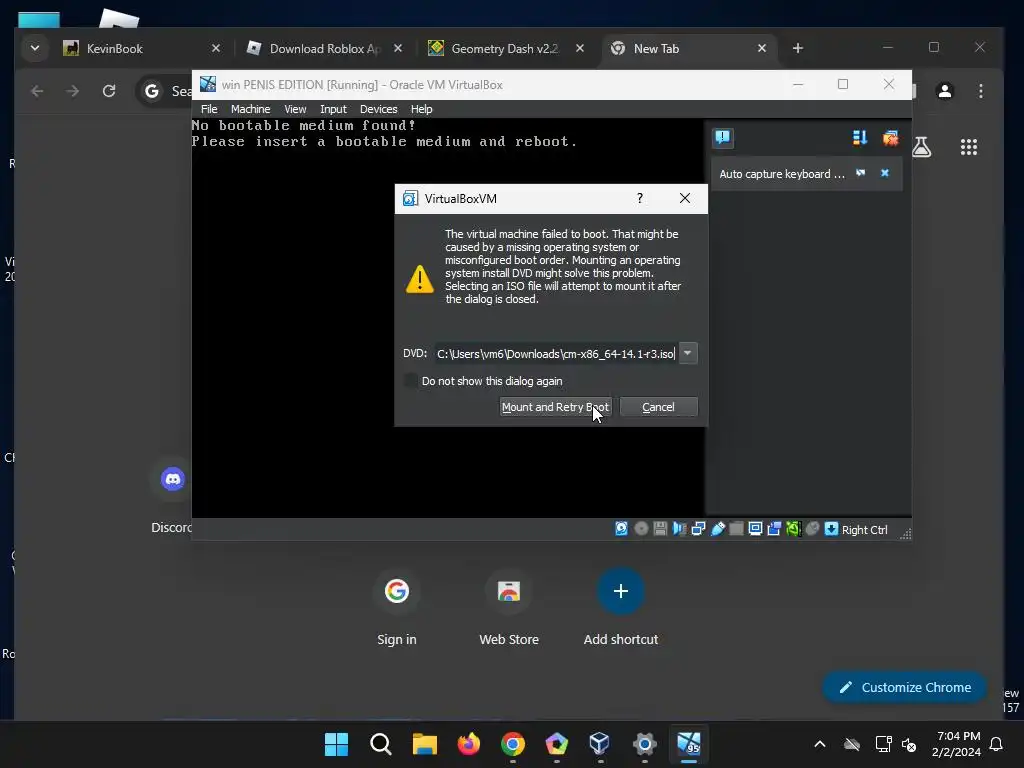Viewport: 1024px width, 768px height.
Task: Open the View menu in VirtualBox
Action: pyautogui.click(x=295, y=109)
